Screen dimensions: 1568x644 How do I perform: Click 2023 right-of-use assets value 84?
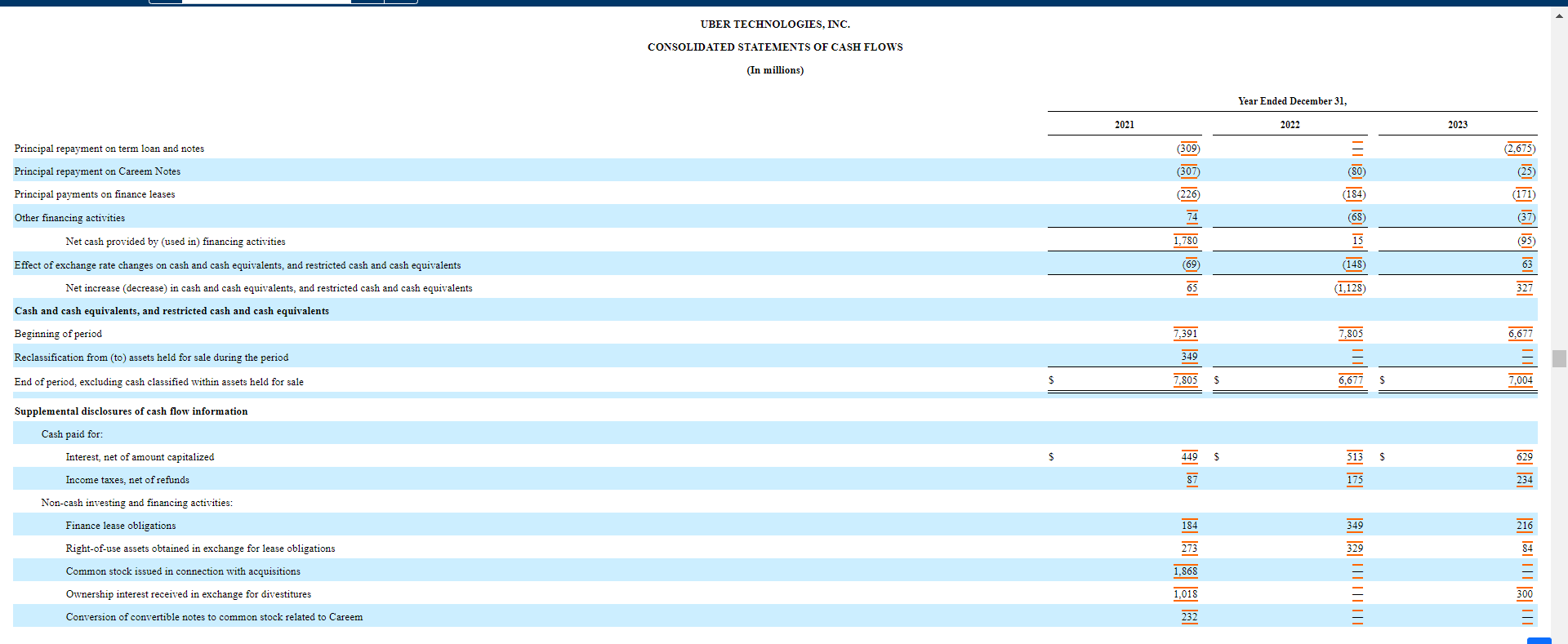(x=1527, y=549)
